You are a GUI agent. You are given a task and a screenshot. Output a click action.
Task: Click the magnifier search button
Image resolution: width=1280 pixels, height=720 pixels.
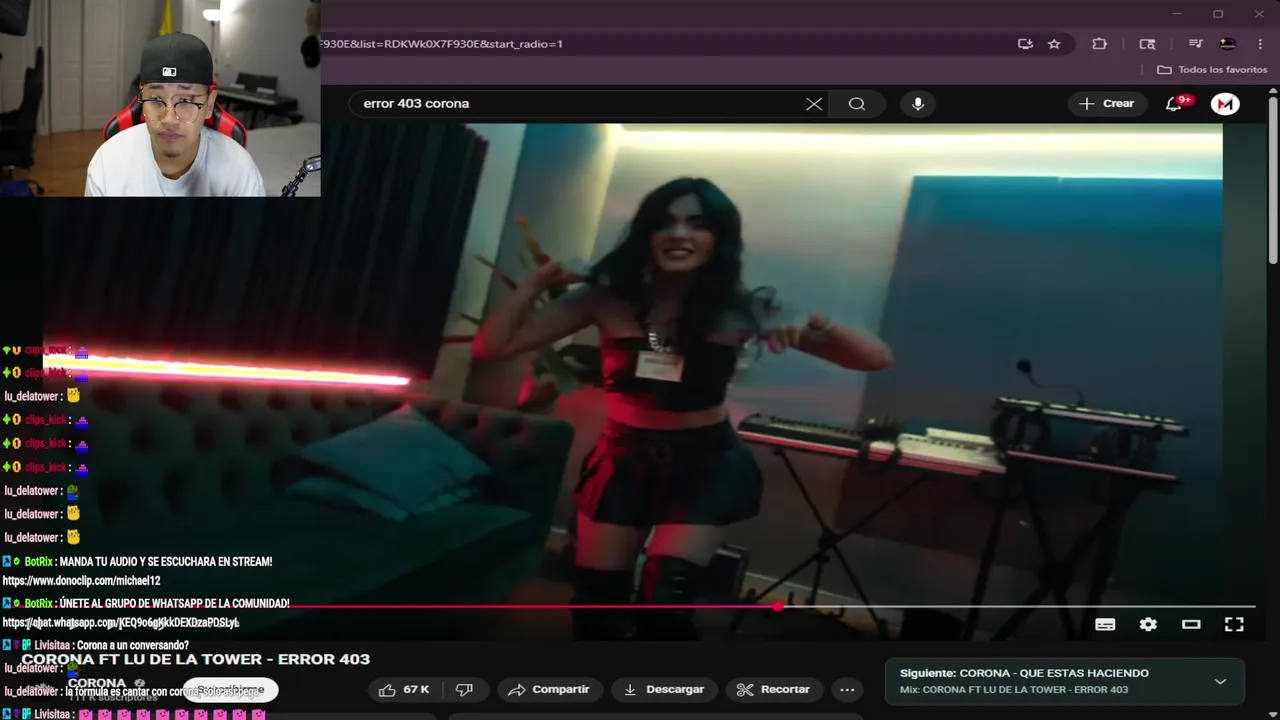pos(857,104)
